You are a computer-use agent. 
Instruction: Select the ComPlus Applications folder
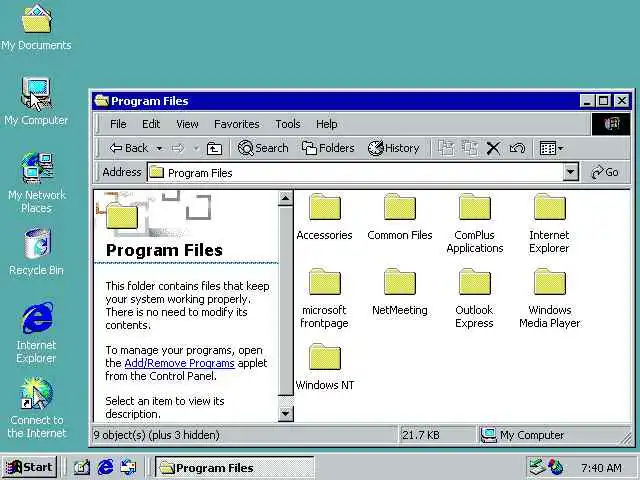click(x=475, y=223)
